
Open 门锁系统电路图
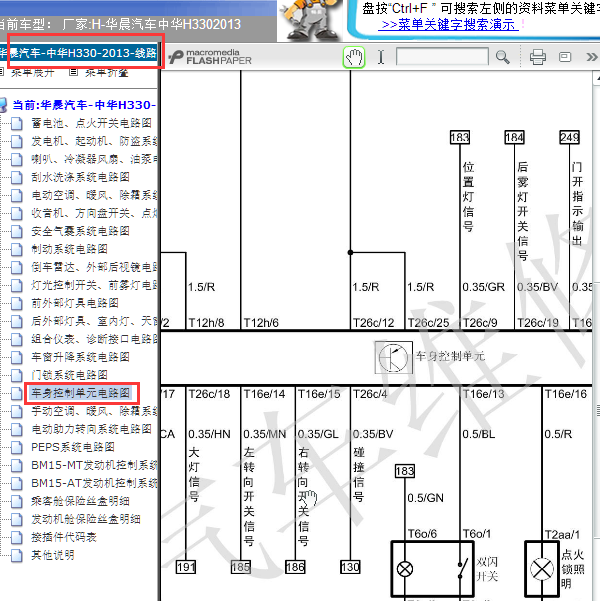(69, 375)
